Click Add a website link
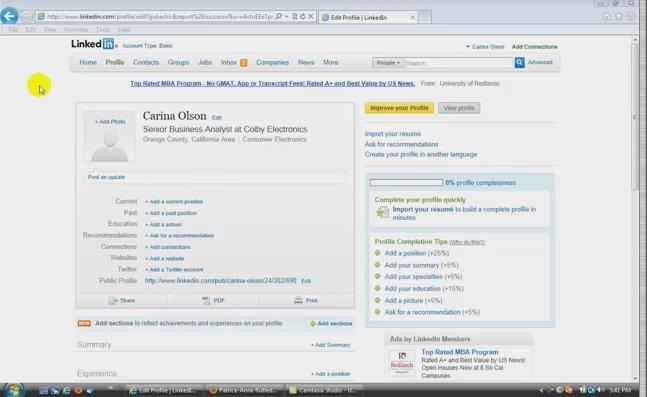The height and width of the screenshot is (397, 647). (165, 259)
